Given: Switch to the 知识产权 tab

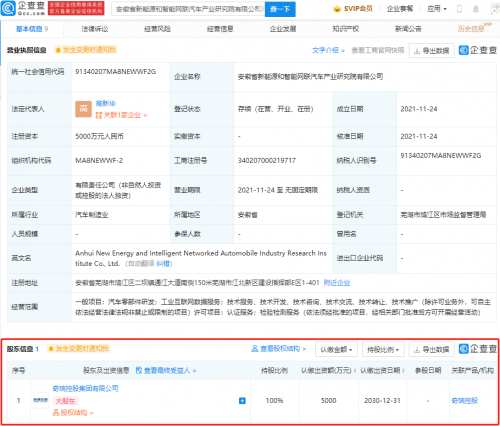Looking at the screenshot, I should 346,29.
